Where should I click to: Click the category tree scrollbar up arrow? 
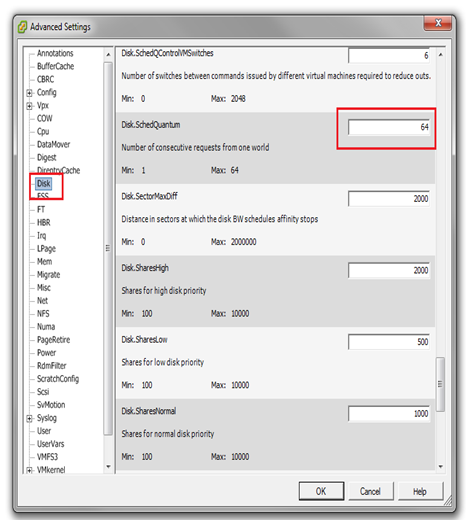(108, 54)
